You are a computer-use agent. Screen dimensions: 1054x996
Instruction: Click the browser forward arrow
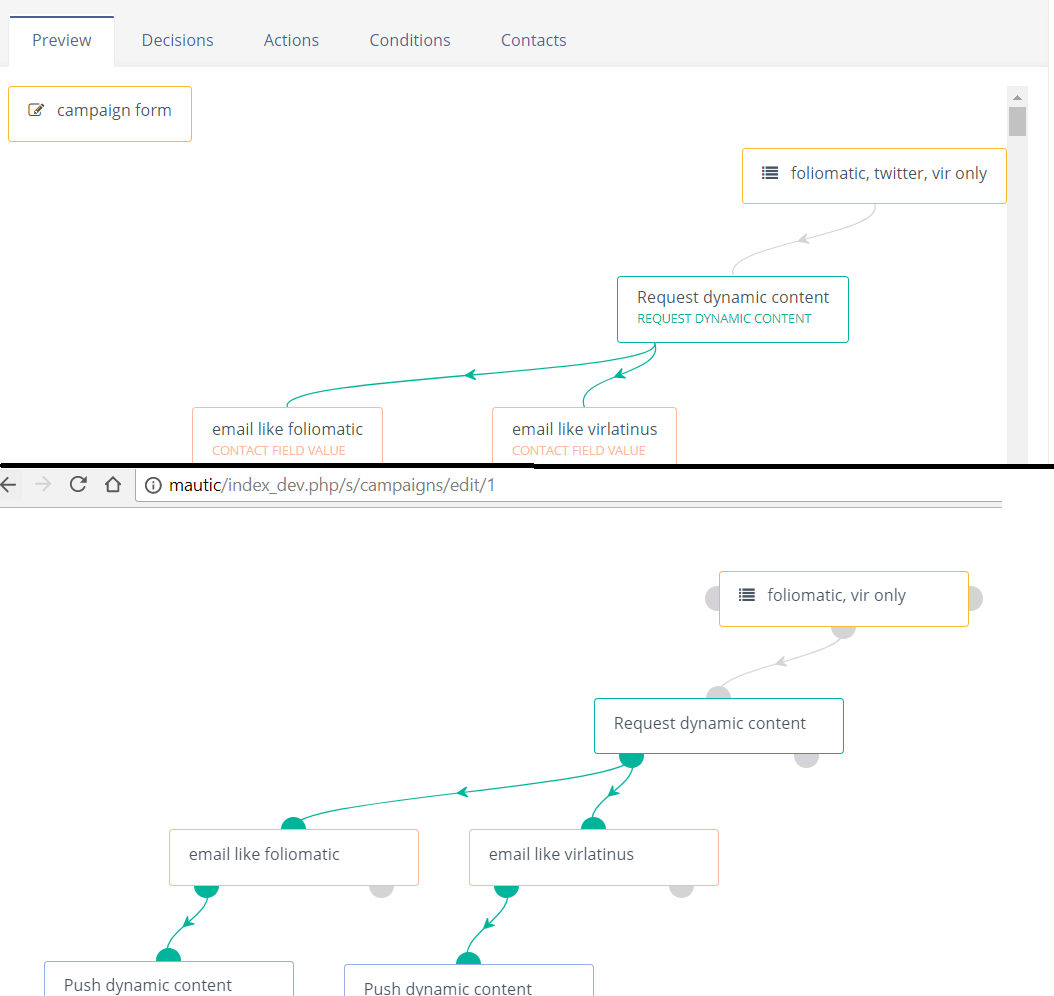tap(42, 484)
